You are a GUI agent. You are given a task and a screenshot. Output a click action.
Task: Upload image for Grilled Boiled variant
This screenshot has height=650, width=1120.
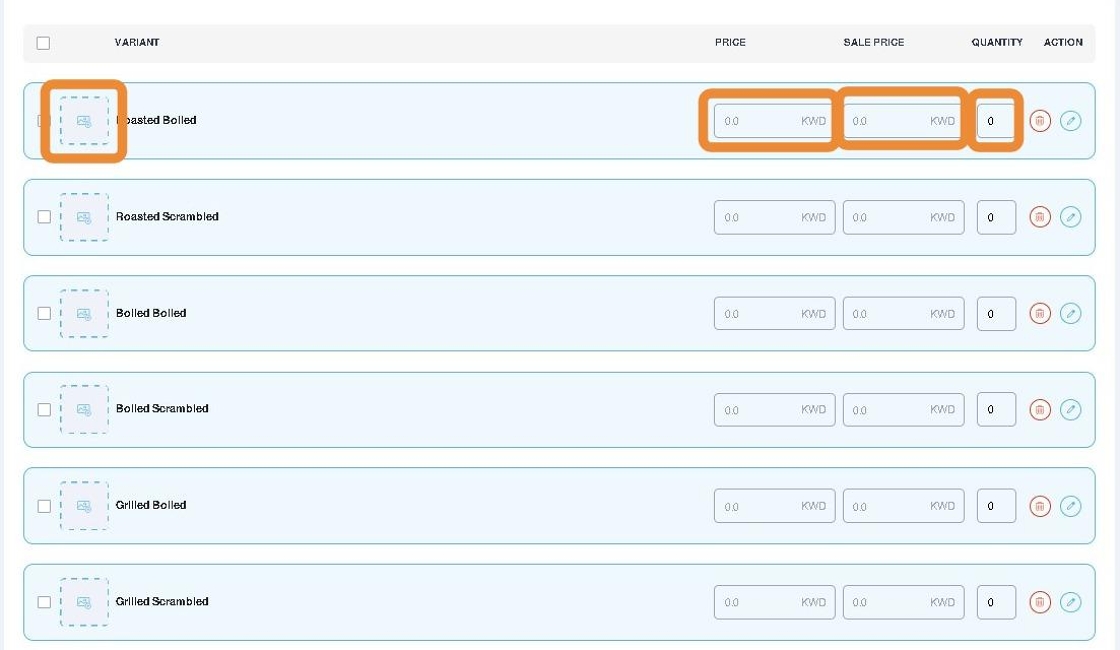tap(84, 506)
